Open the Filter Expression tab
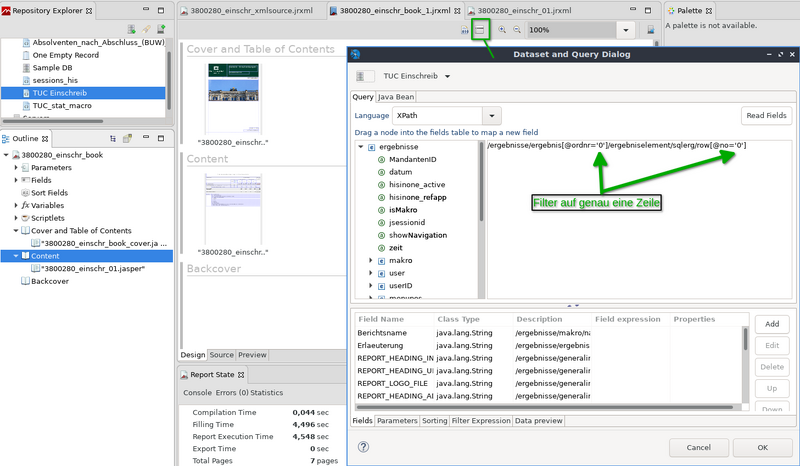This screenshot has height=466, width=800. (481, 421)
